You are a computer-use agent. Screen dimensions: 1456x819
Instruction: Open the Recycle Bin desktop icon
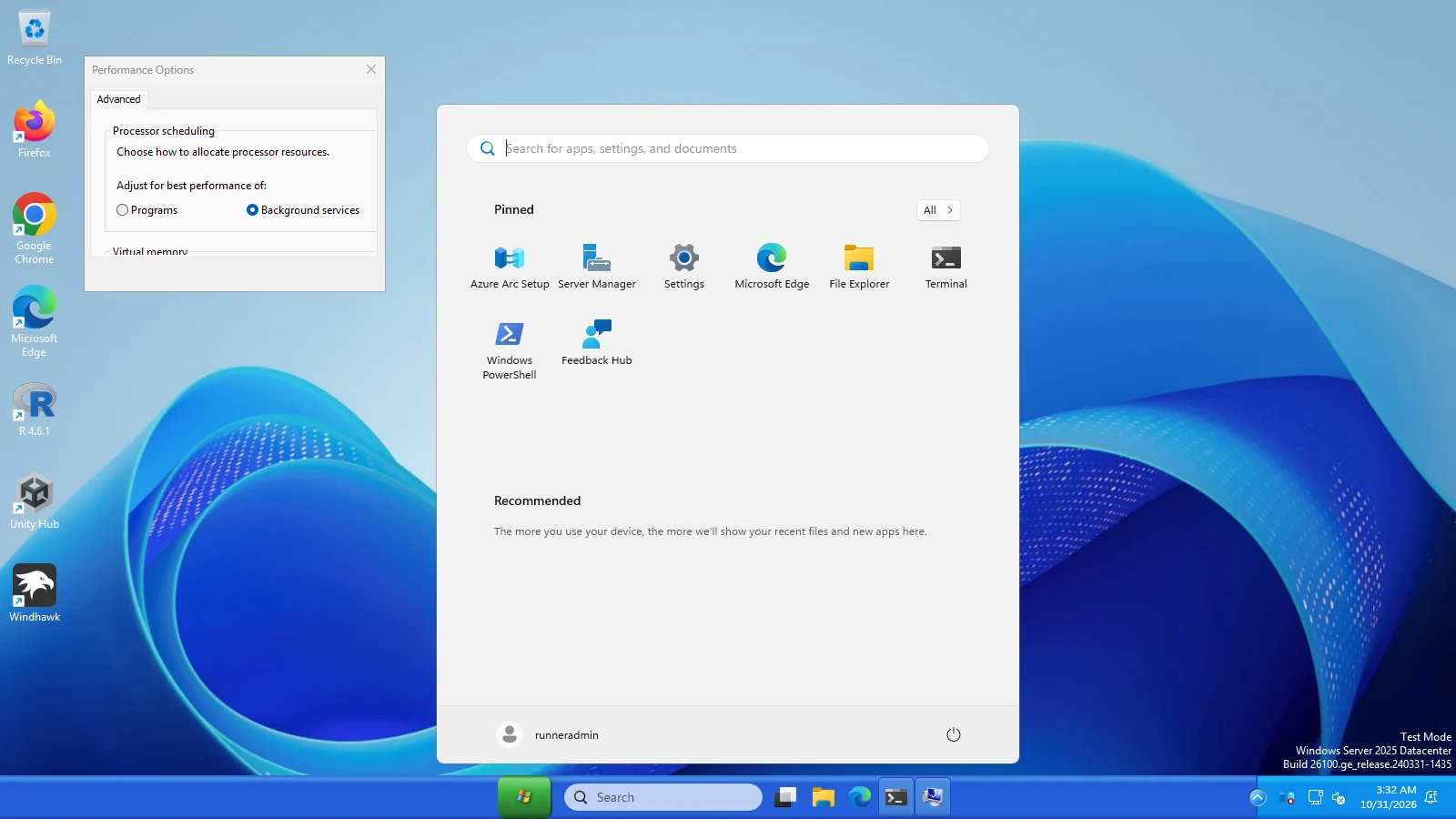coord(35,38)
